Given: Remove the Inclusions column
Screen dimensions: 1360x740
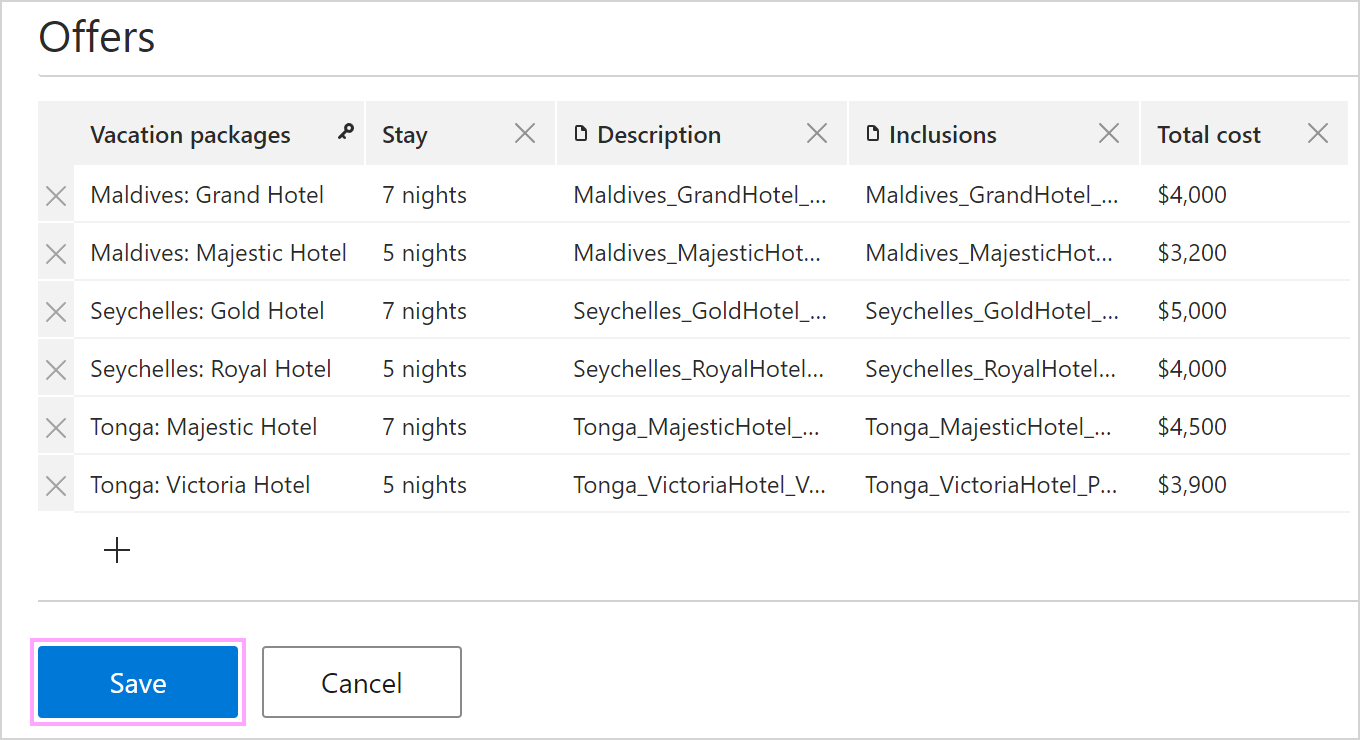Looking at the screenshot, I should coord(1109,133).
